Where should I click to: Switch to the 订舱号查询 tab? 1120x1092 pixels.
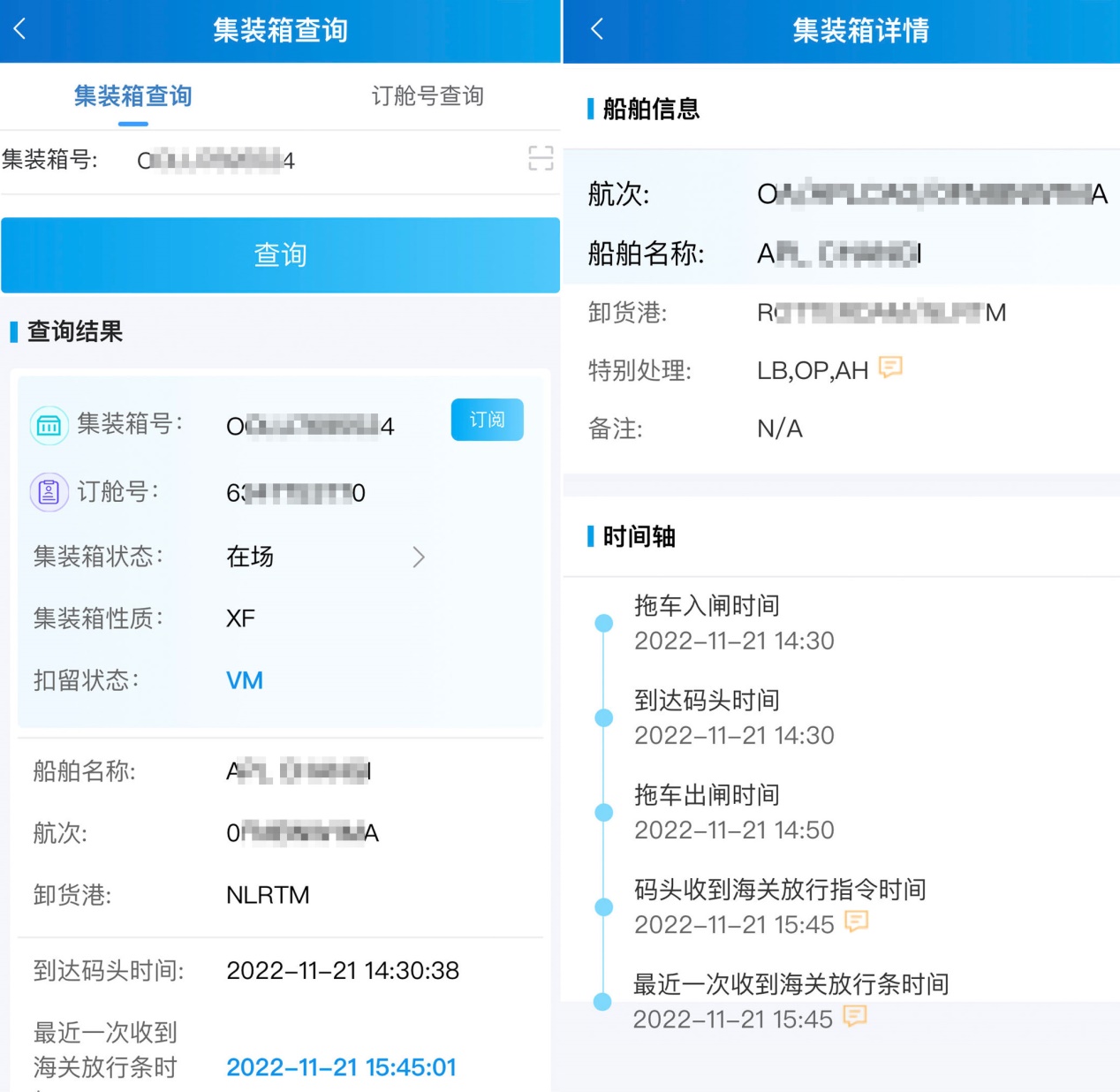428,96
